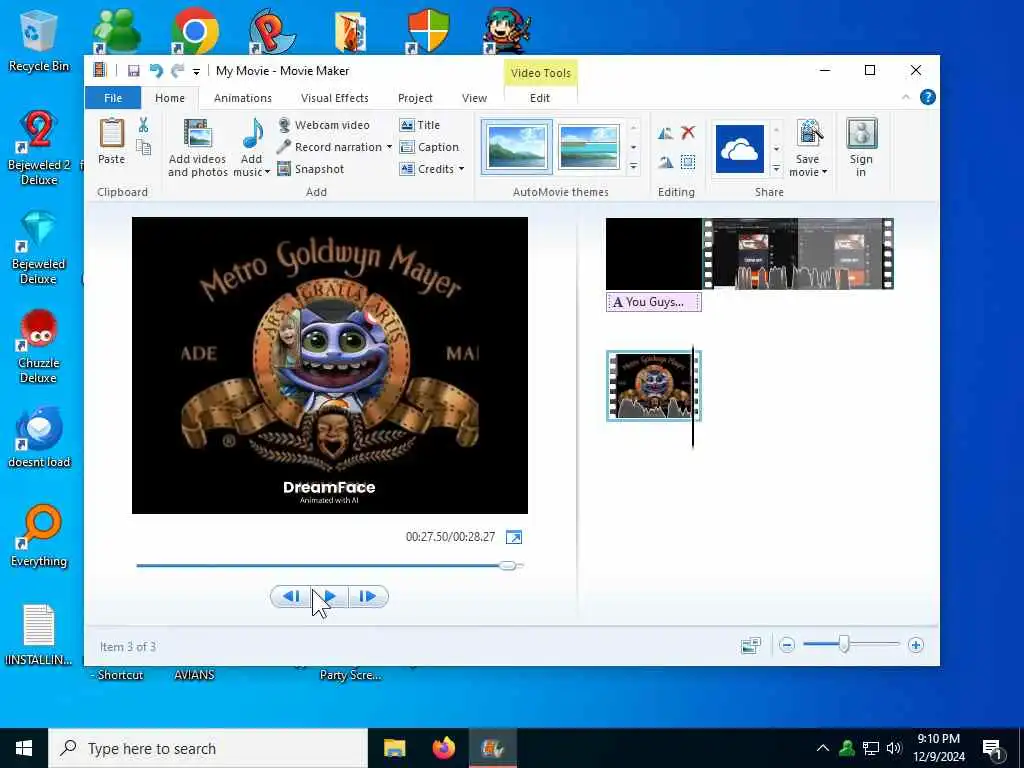
Task: Open Add videos and photos
Action: pyautogui.click(x=197, y=148)
